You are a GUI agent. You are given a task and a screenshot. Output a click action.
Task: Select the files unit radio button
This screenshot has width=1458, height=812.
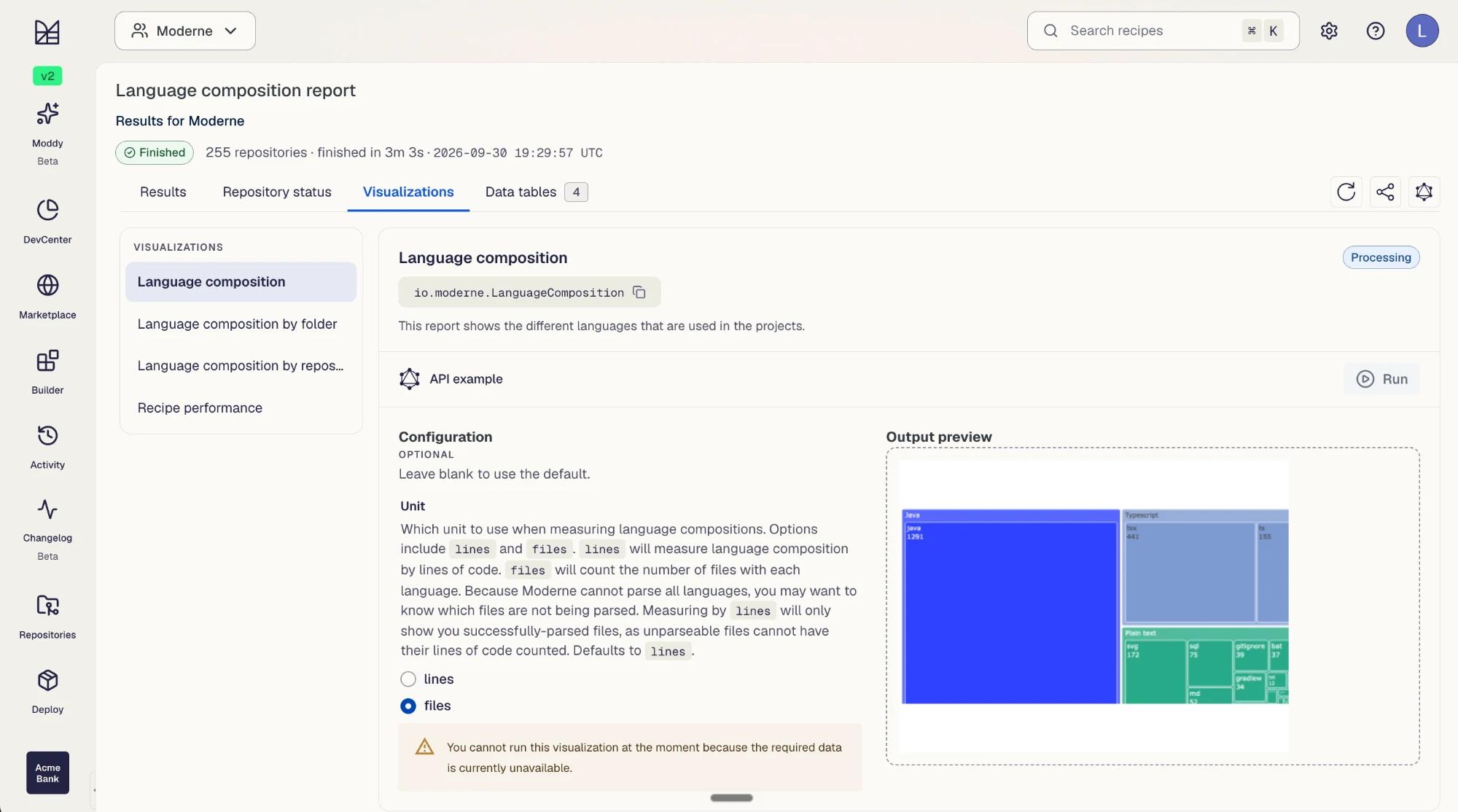pos(408,706)
